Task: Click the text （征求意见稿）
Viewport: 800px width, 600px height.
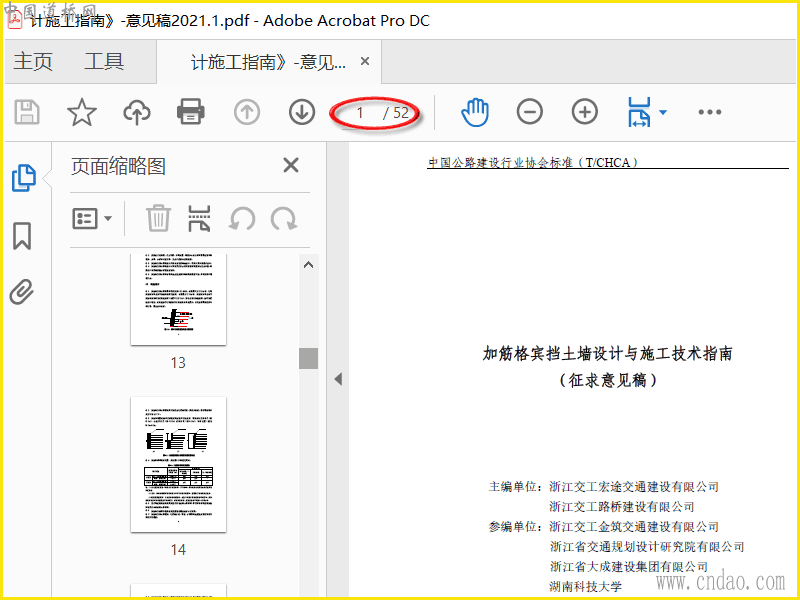Action: click(607, 380)
